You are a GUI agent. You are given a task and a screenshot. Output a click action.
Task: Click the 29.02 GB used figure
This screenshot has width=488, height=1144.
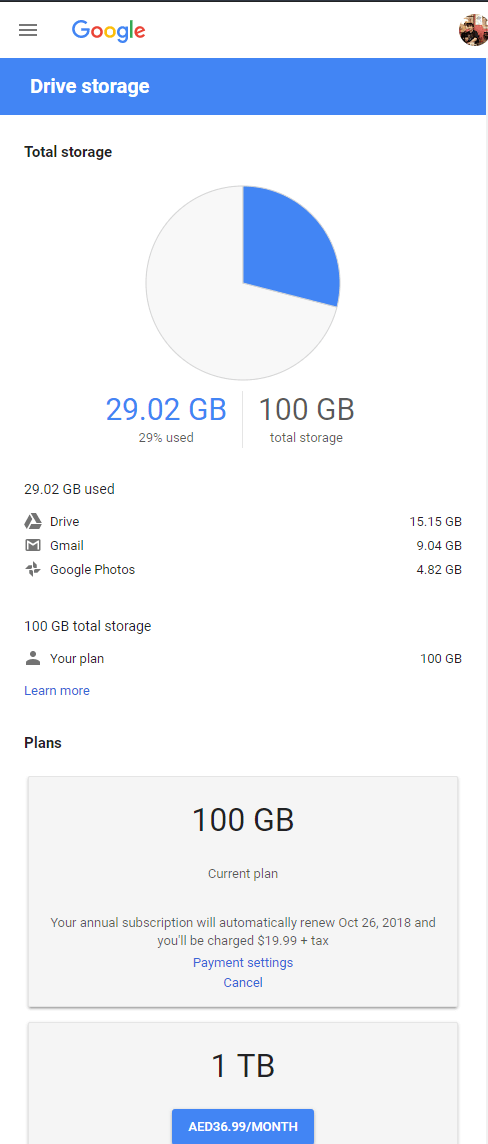166,409
